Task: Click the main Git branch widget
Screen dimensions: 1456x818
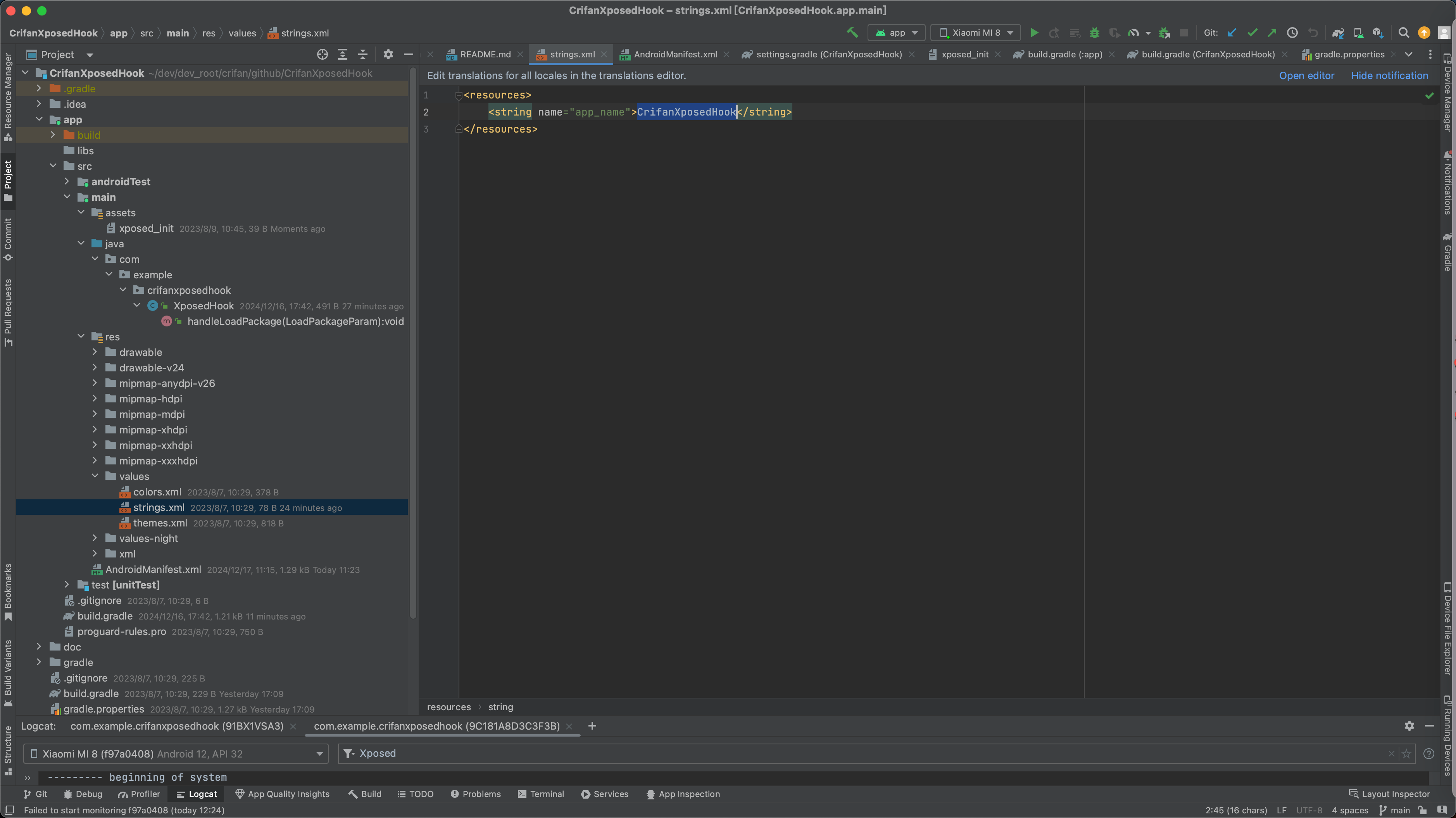Action: 1394,810
